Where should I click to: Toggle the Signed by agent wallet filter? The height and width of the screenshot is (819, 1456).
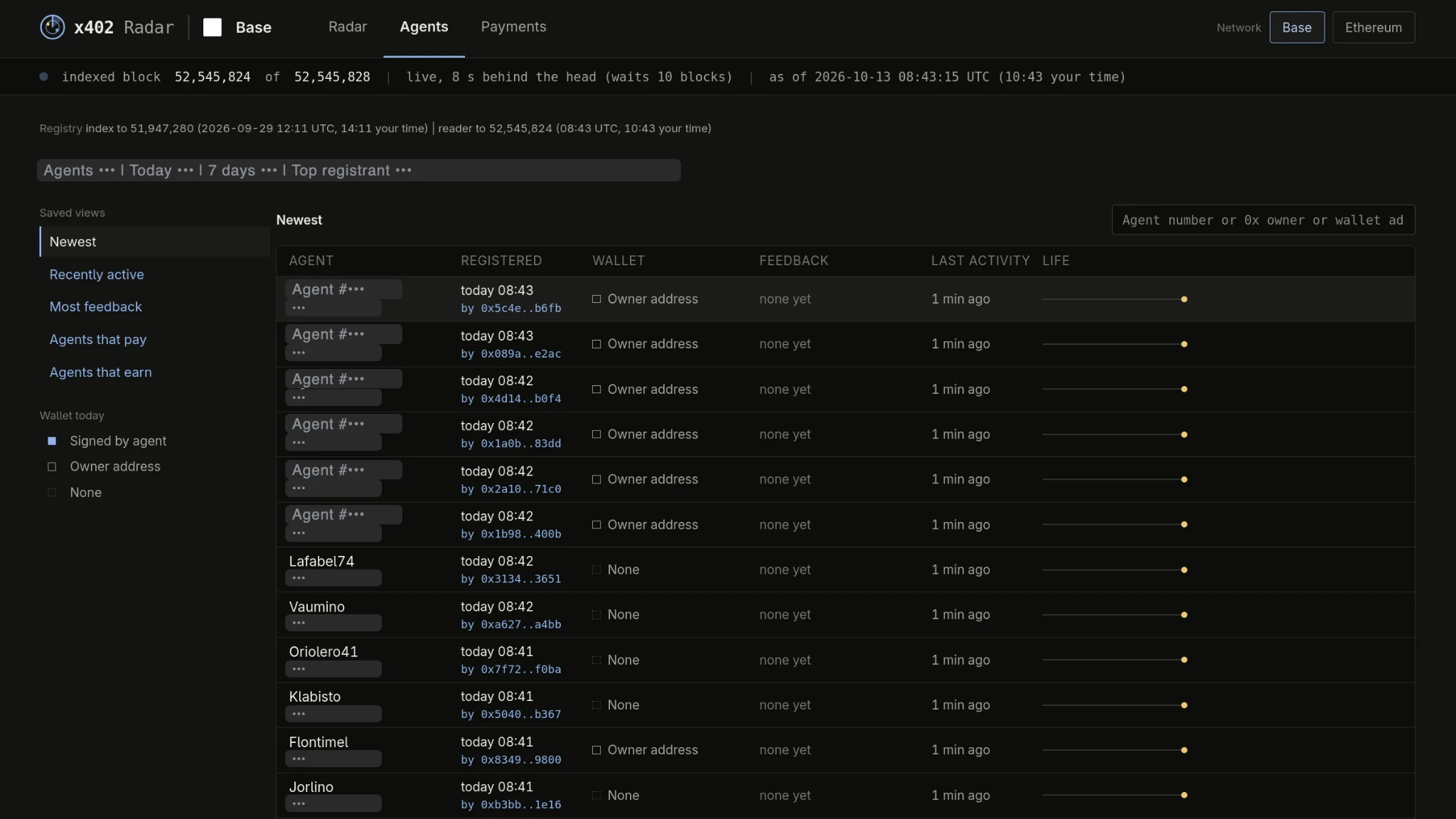tap(107, 441)
